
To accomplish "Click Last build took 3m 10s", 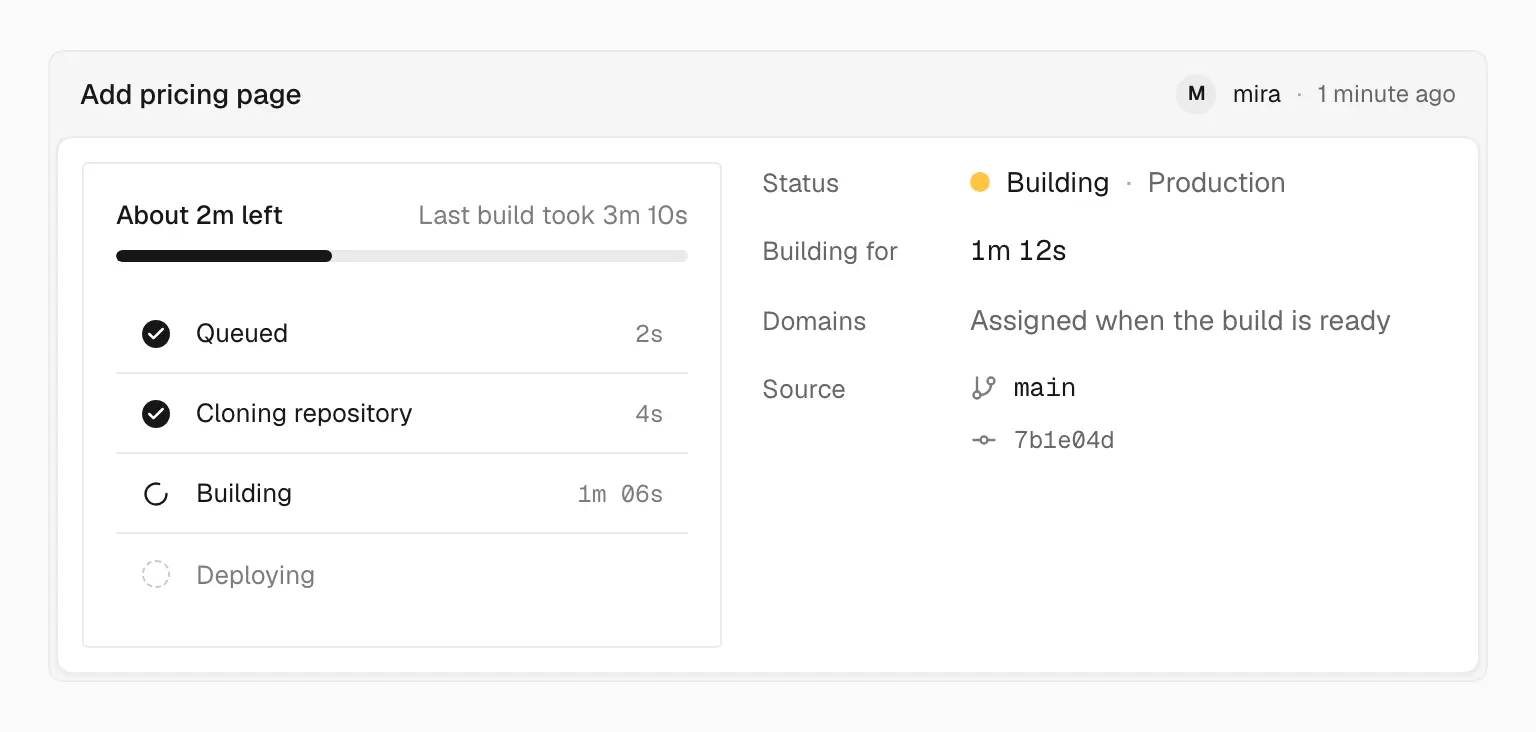I will click(553, 215).
